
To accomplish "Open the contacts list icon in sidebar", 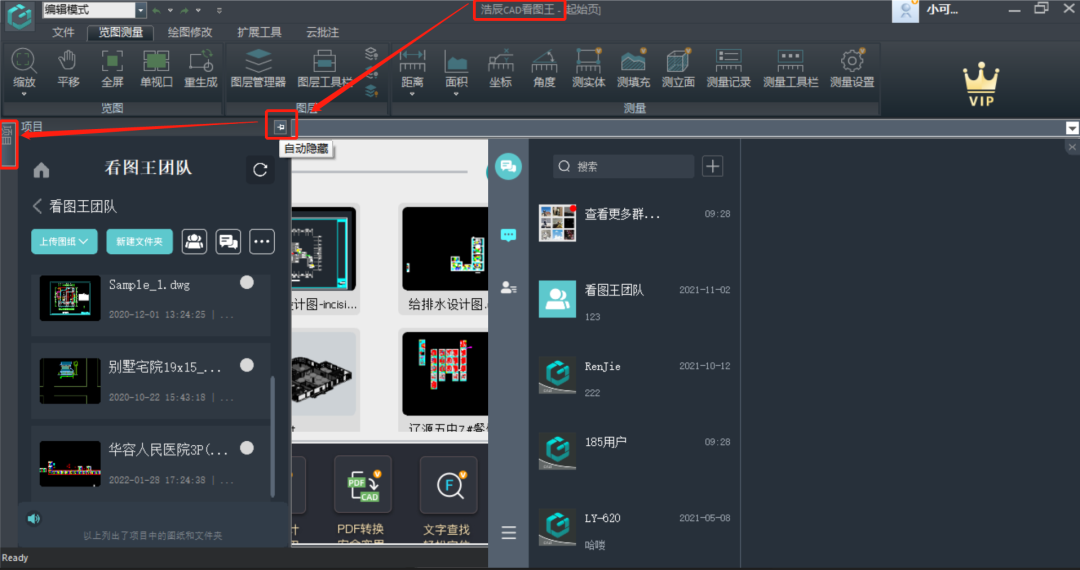I will (x=508, y=287).
